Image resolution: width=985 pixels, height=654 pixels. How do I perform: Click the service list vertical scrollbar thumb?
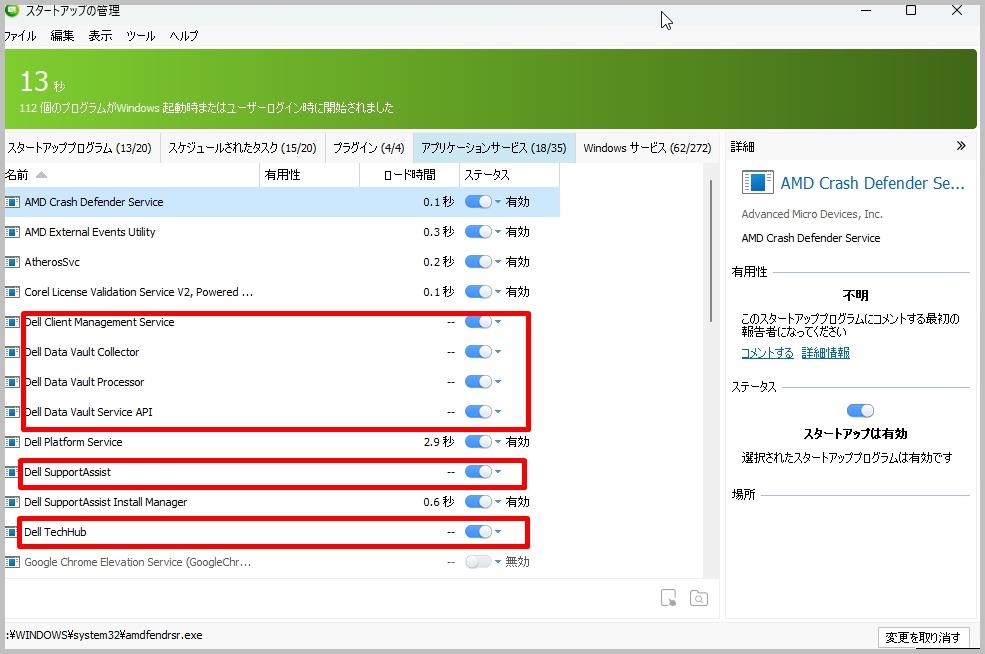(711, 251)
